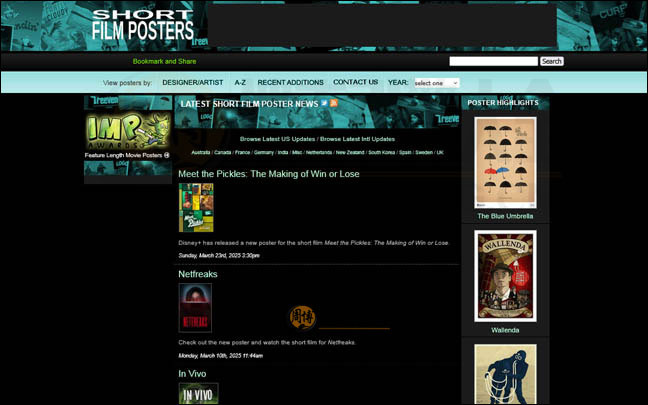Click the 'View posters by:' label
648x405 pixels.
[127, 83]
